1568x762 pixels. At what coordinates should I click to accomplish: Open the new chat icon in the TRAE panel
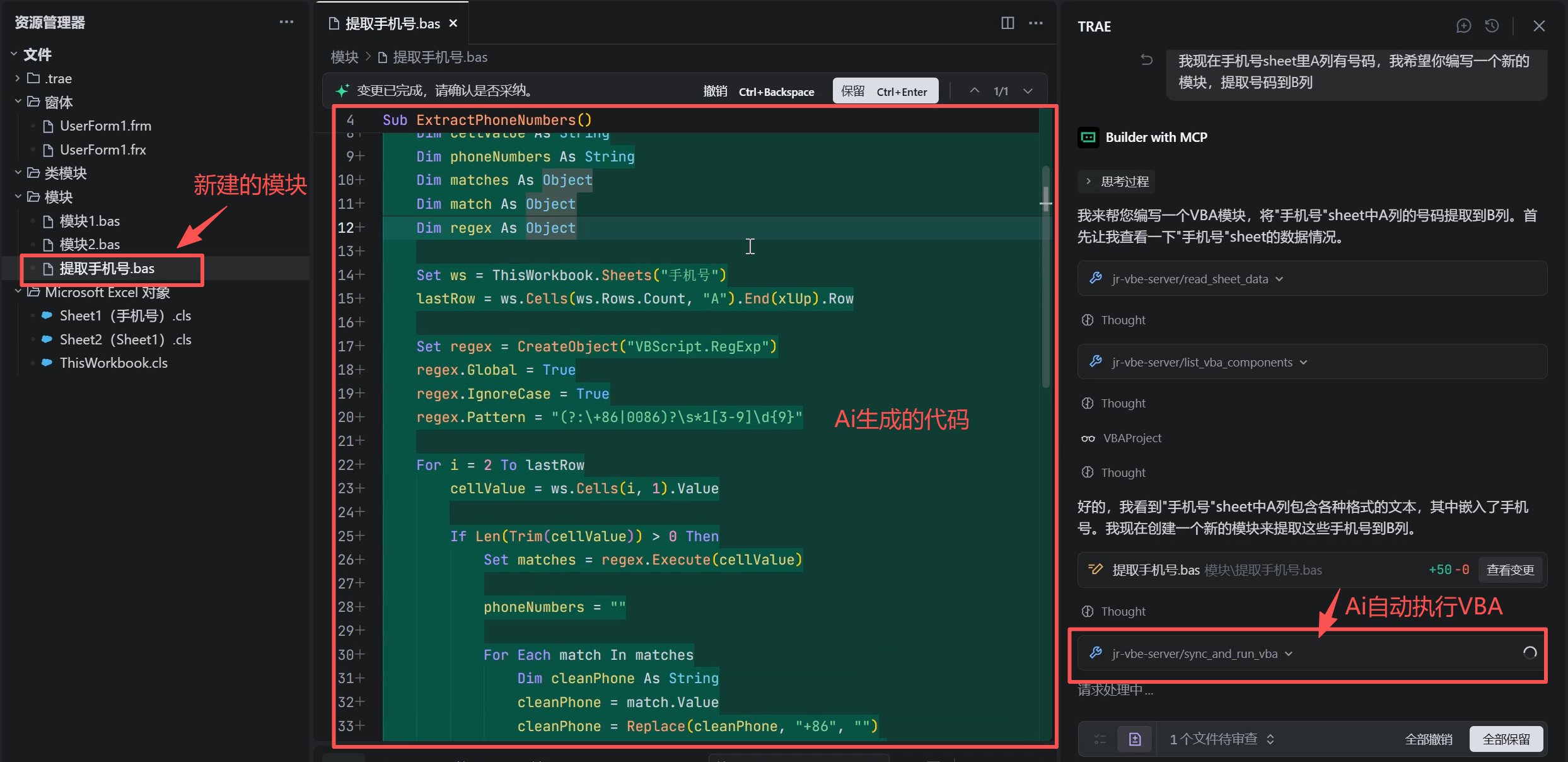(x=1463, y=26)
